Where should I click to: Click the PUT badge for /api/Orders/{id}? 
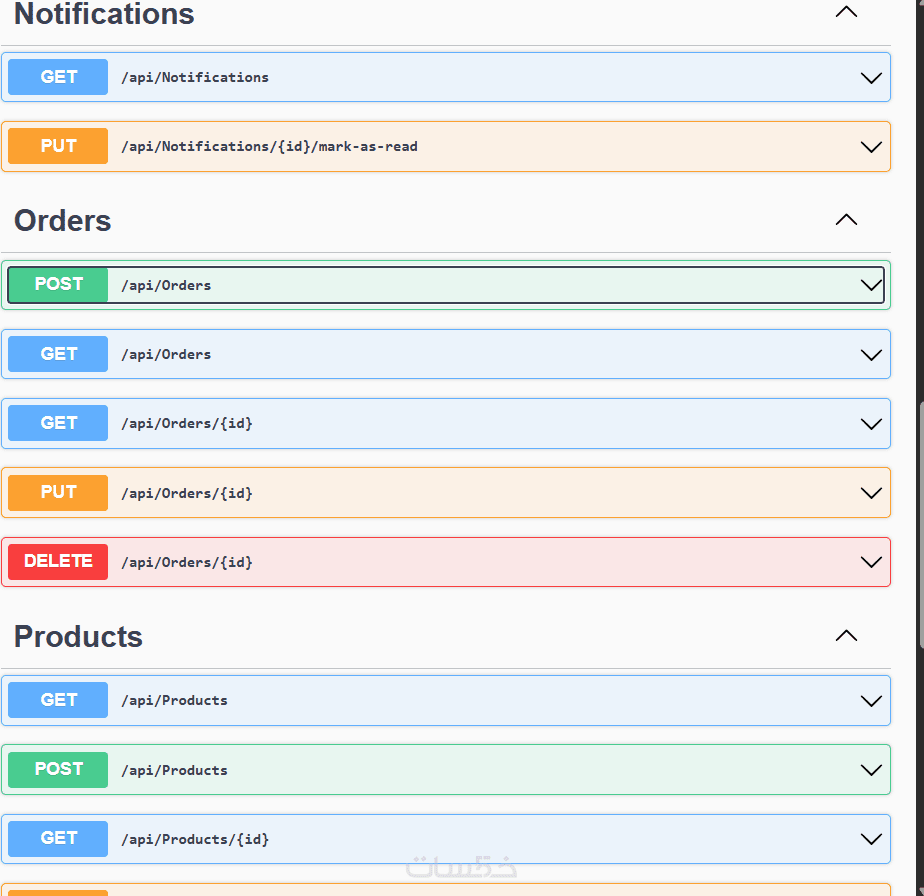click(58, 492)
